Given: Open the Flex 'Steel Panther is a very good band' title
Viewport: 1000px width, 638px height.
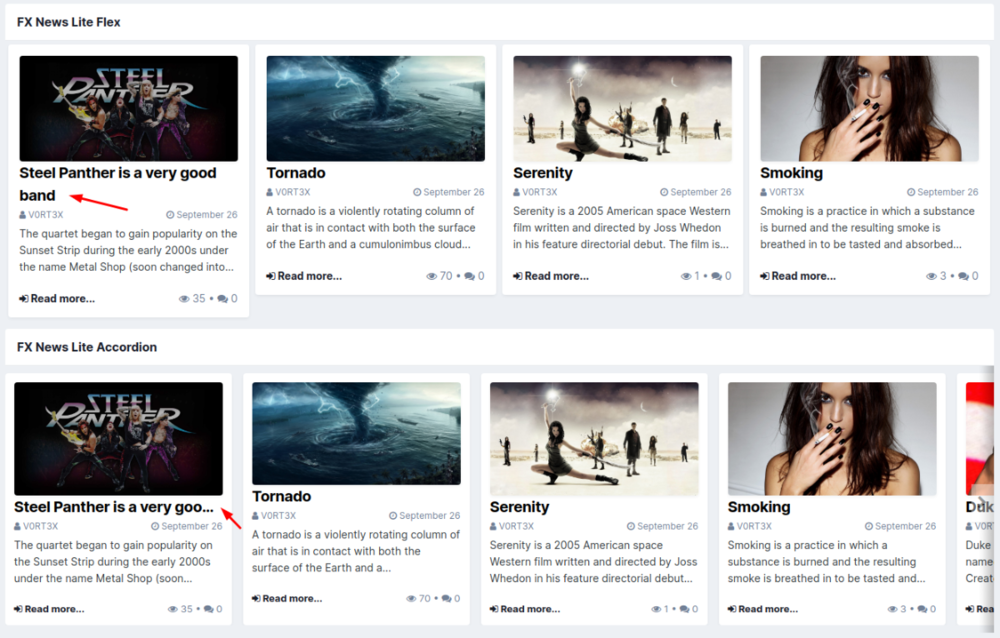Looking at the screenshot, I should click(x=117, y=173).
